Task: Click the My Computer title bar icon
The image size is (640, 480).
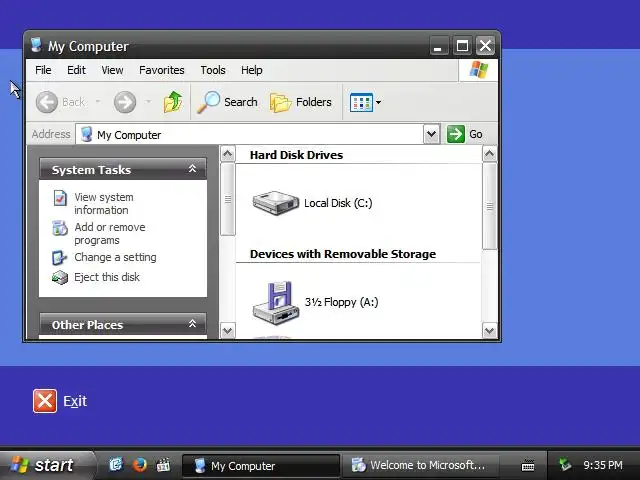Action: pos(36,45)
